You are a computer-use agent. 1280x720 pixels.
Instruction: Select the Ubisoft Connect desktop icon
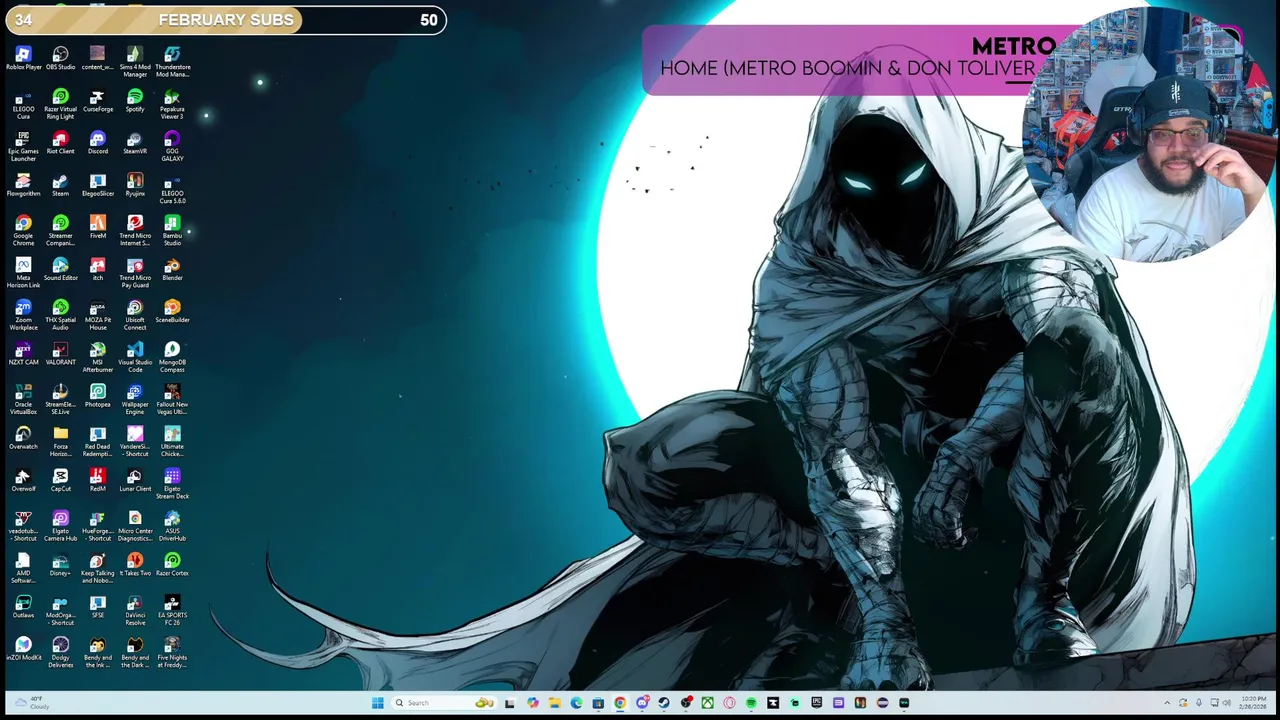[x=135, y=315]
